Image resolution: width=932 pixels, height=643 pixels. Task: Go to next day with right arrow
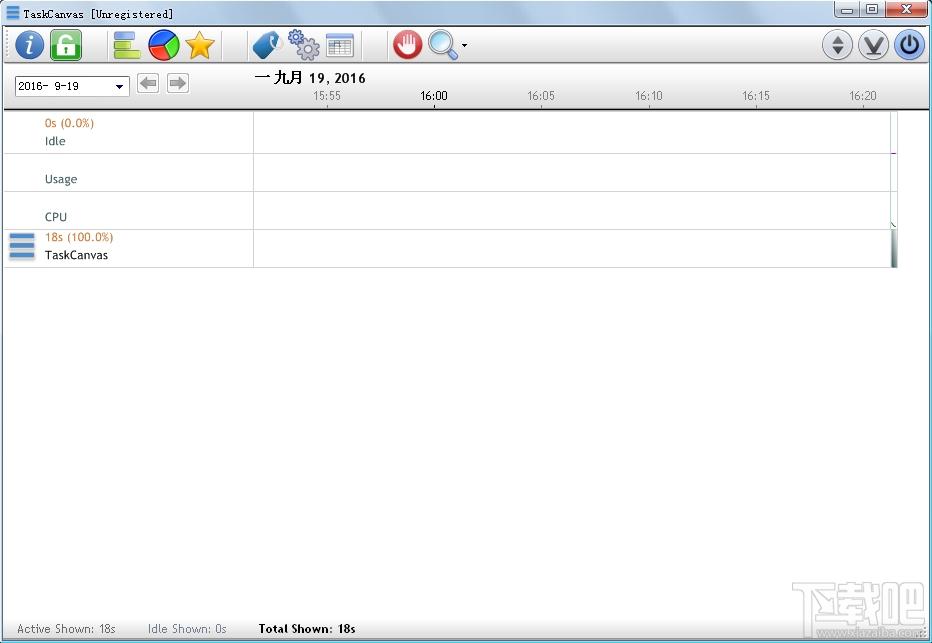tap(178, 83)
